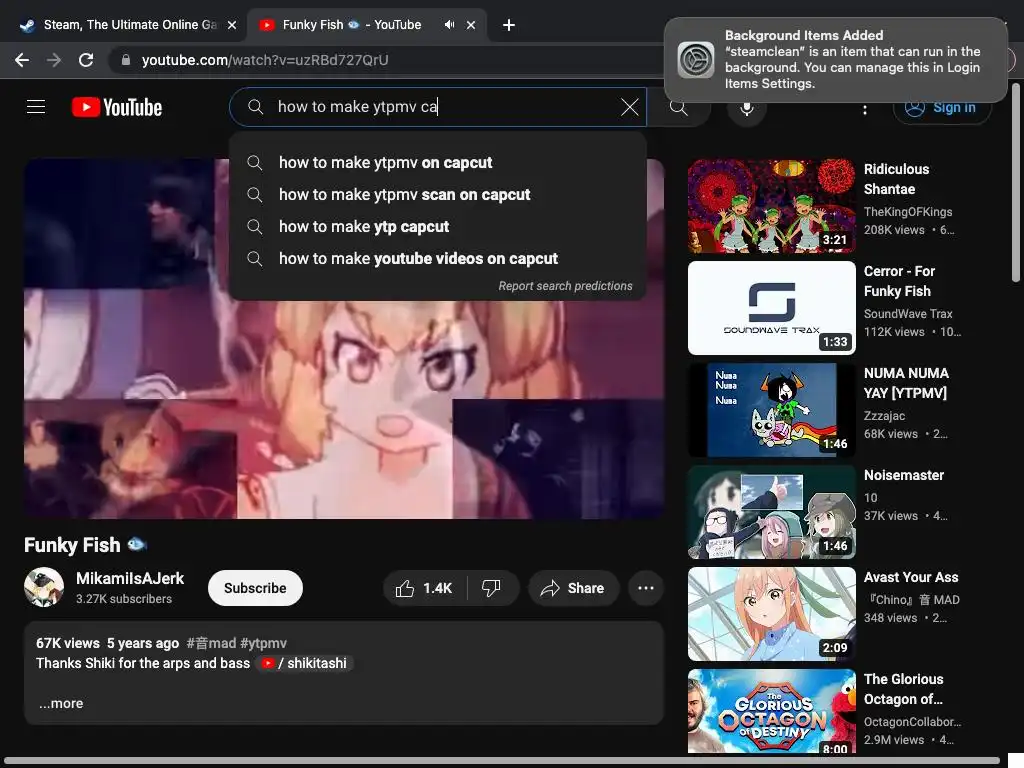Open Noisemaster video thumbnail
The width and height of the screenshot is (1024, 768).
[x=771, y=512]
